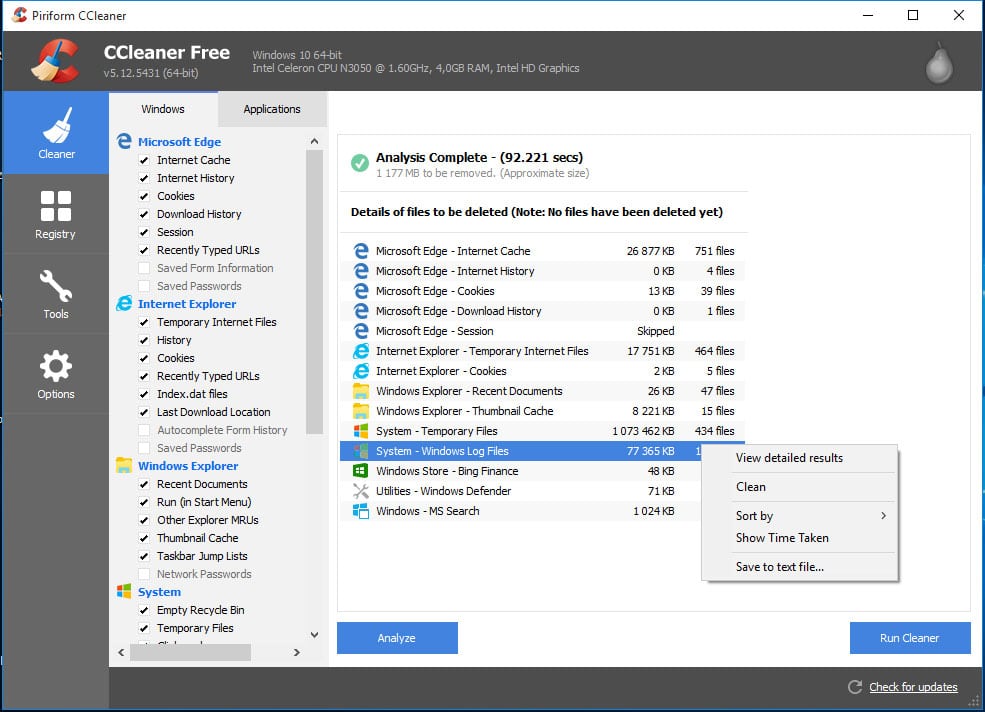Uncheck Microsoft Edge Internet Cache
The width and height of the screenshot is (985, 712).
144,160
